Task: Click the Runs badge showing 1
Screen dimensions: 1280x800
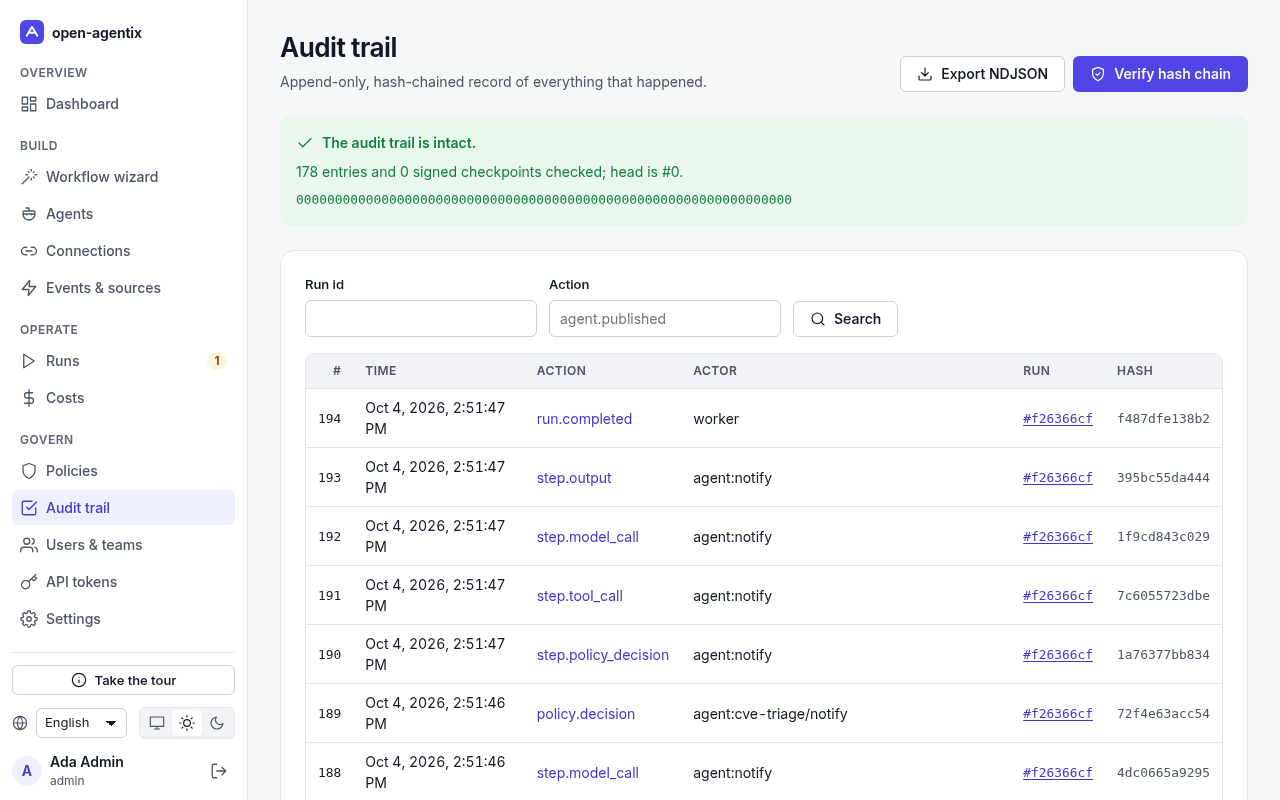Action: (x=217, y=361)
